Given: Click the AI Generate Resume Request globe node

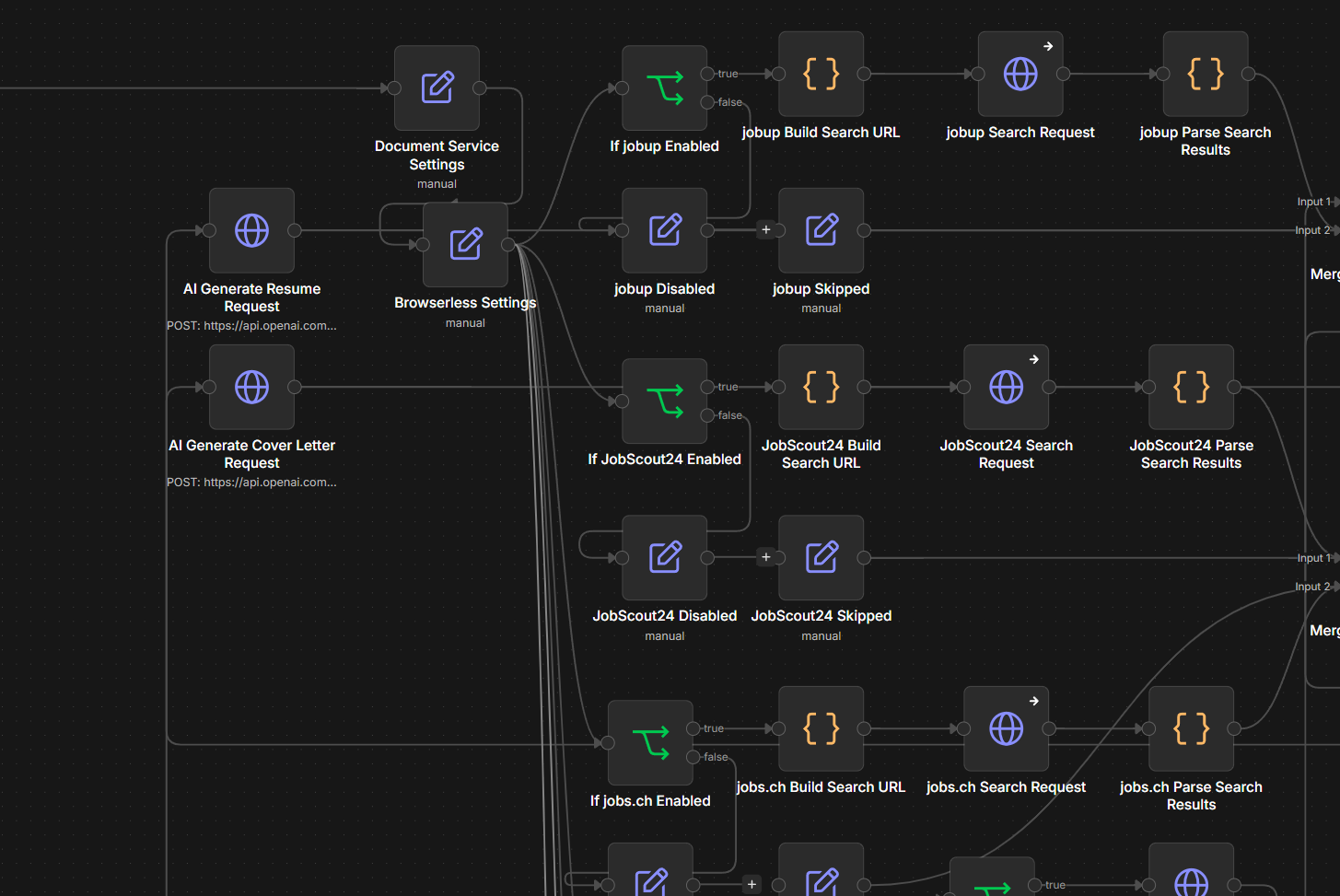Looking at the screenshot, I should click(251, 230).
